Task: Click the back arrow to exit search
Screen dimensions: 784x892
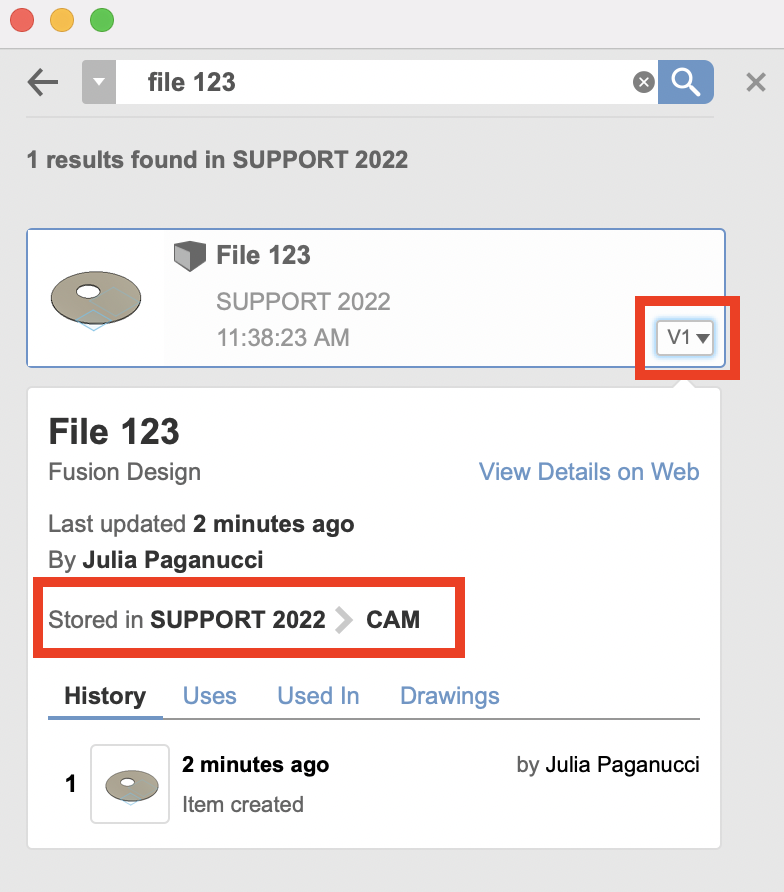Action: (x=42, y=82)
